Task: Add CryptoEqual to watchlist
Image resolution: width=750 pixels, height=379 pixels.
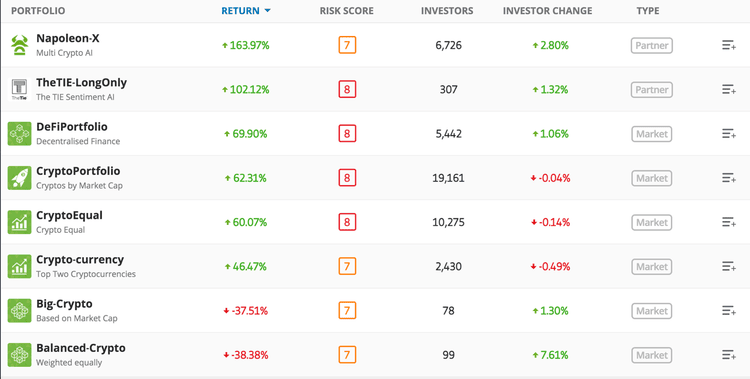Action: (728, 223)
